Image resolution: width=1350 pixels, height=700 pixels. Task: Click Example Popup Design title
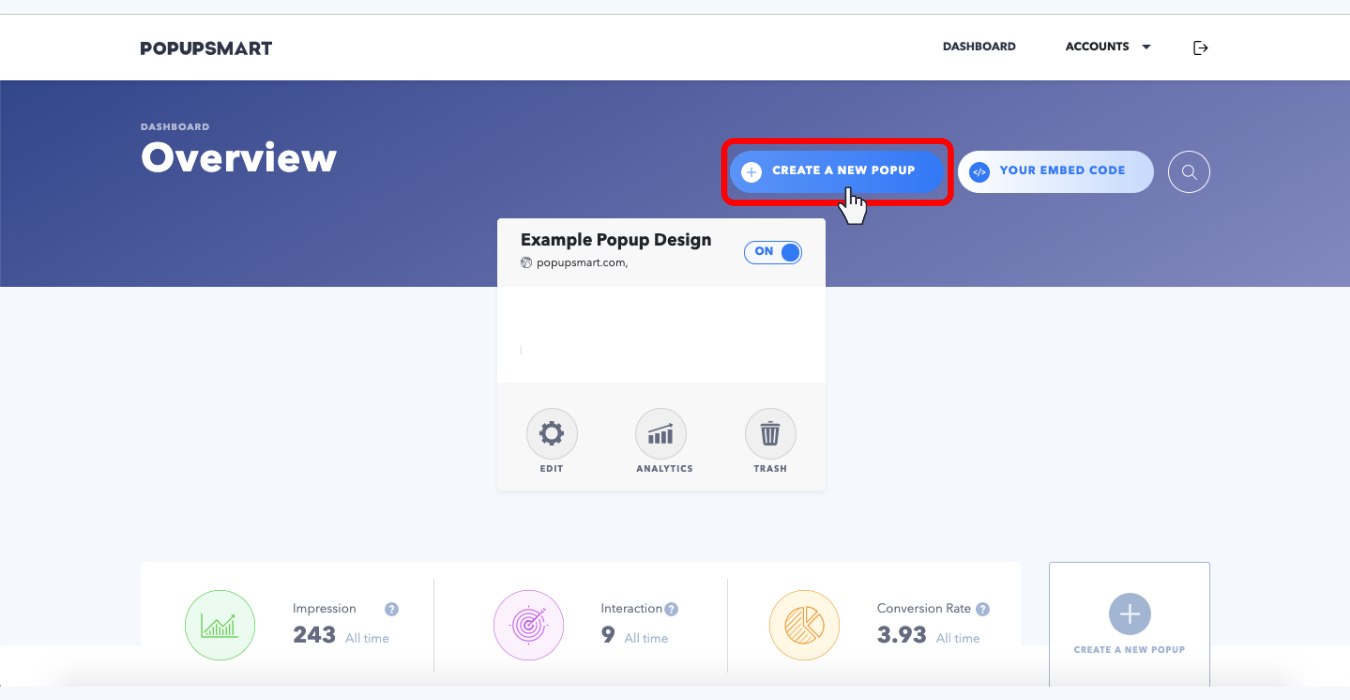(616, 240)
